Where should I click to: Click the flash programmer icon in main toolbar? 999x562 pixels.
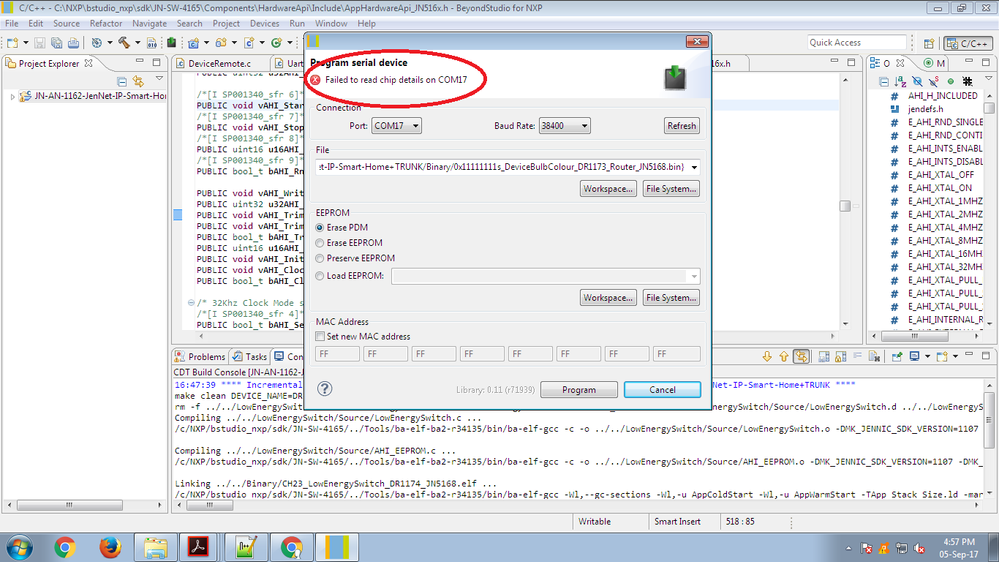pyautogui.click(x=171, y=43)
